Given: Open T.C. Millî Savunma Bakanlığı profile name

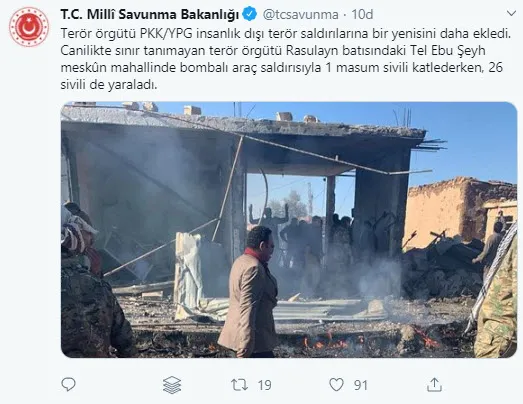Looking at the screenshot, I should click(x=150, y=14).
